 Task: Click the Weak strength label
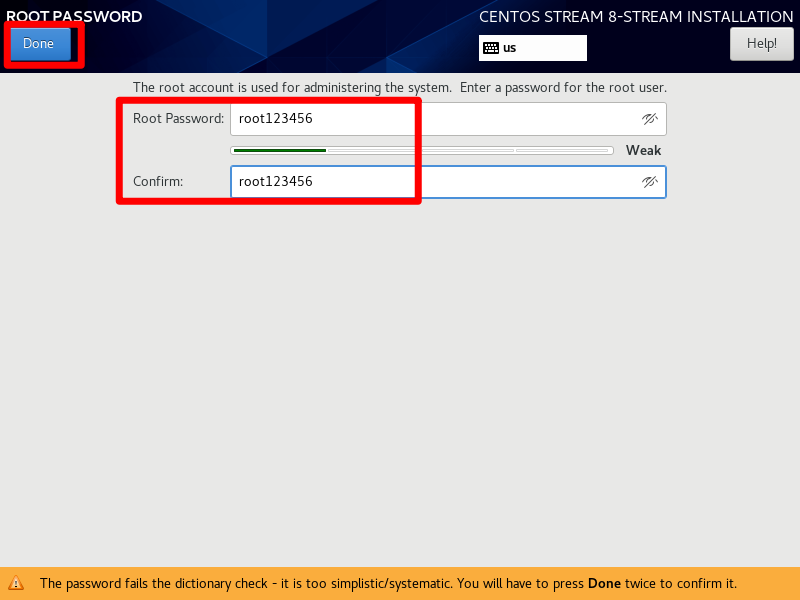click(x=643, y=151)
